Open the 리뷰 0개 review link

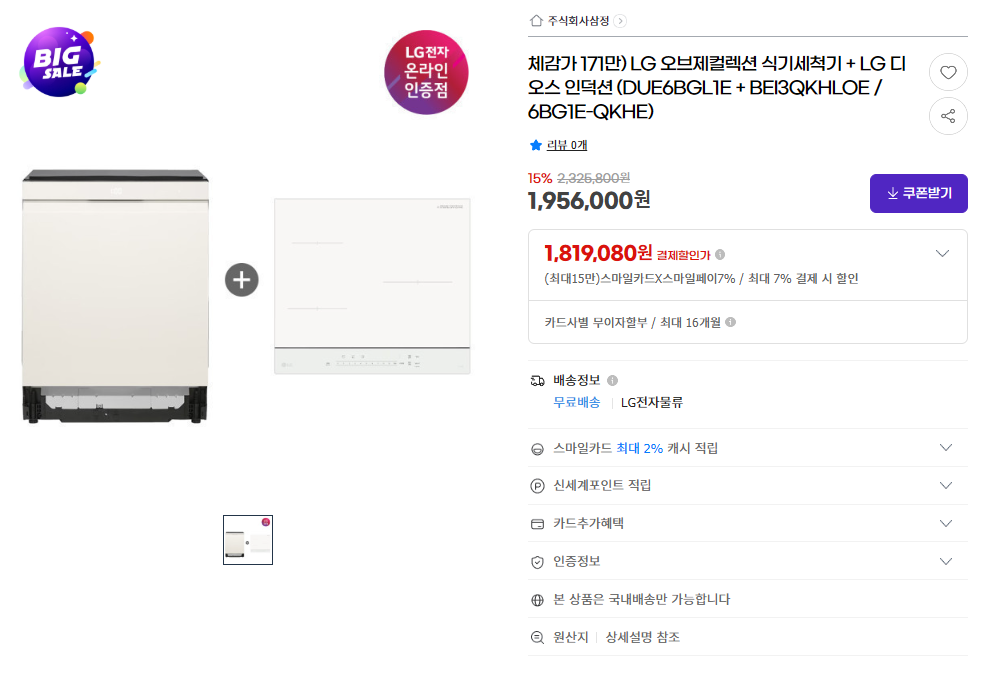click(567, 145)
